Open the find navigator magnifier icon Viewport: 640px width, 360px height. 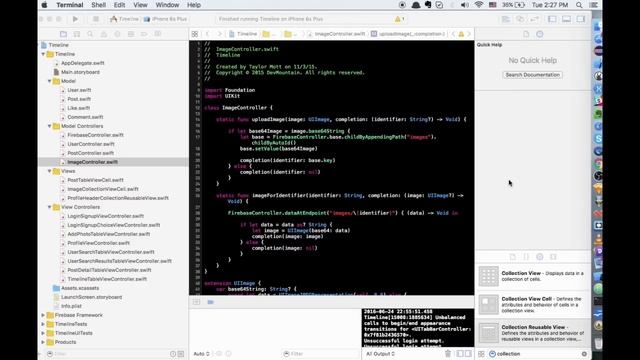(x=90, y=34)
